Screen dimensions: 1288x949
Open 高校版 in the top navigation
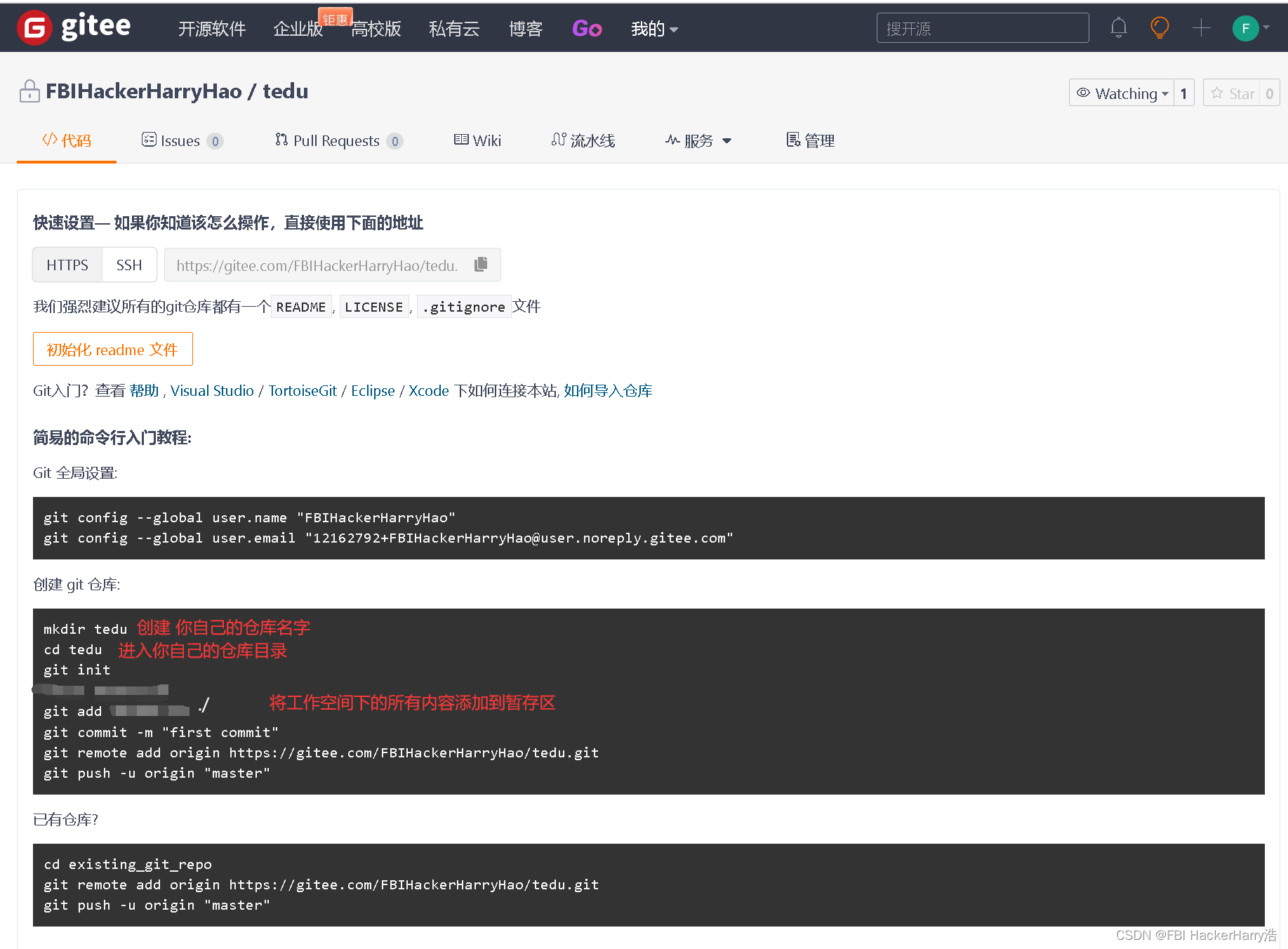point(376,29)
